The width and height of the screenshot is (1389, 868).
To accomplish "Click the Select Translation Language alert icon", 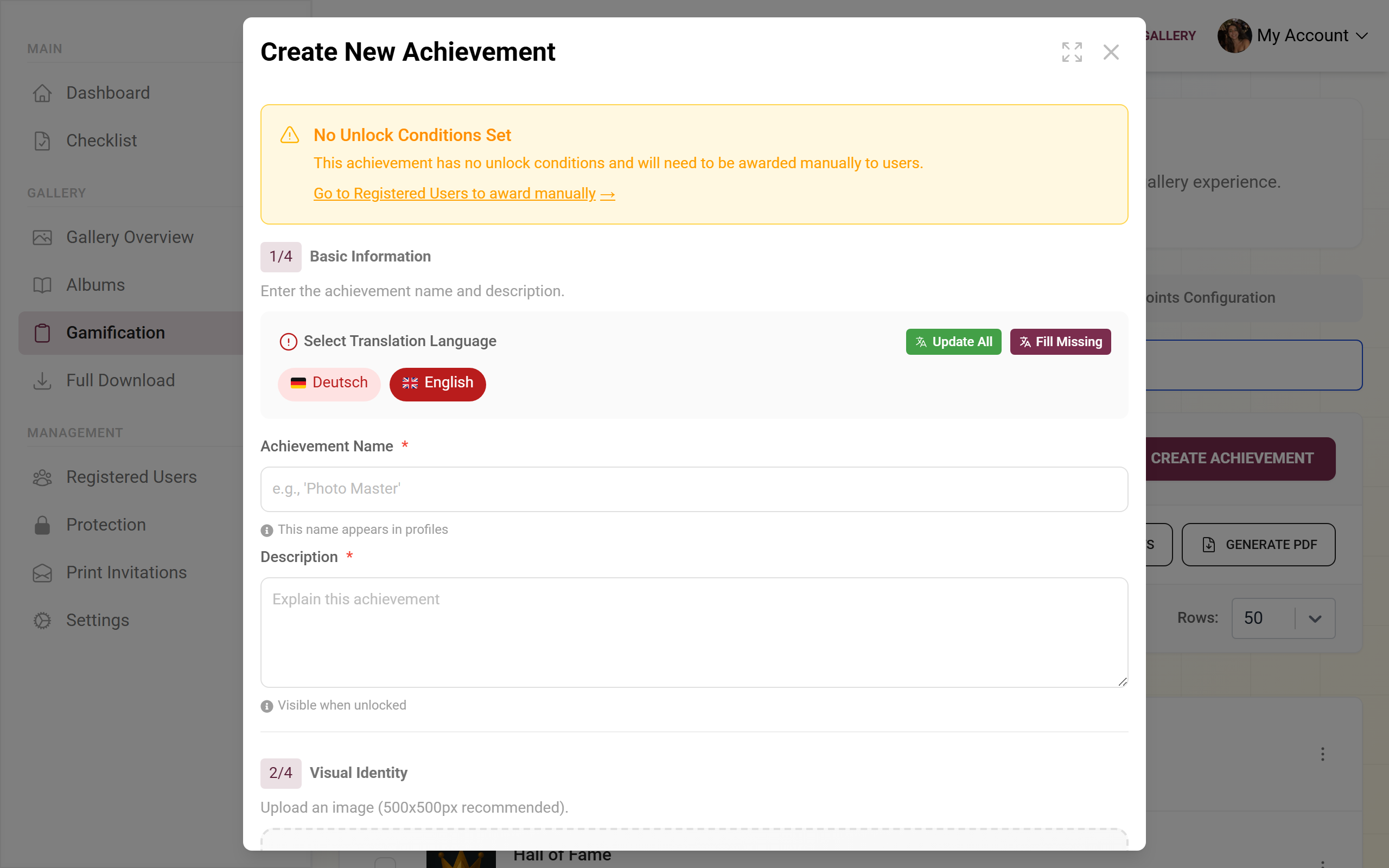I will click(x=288, y=342).
